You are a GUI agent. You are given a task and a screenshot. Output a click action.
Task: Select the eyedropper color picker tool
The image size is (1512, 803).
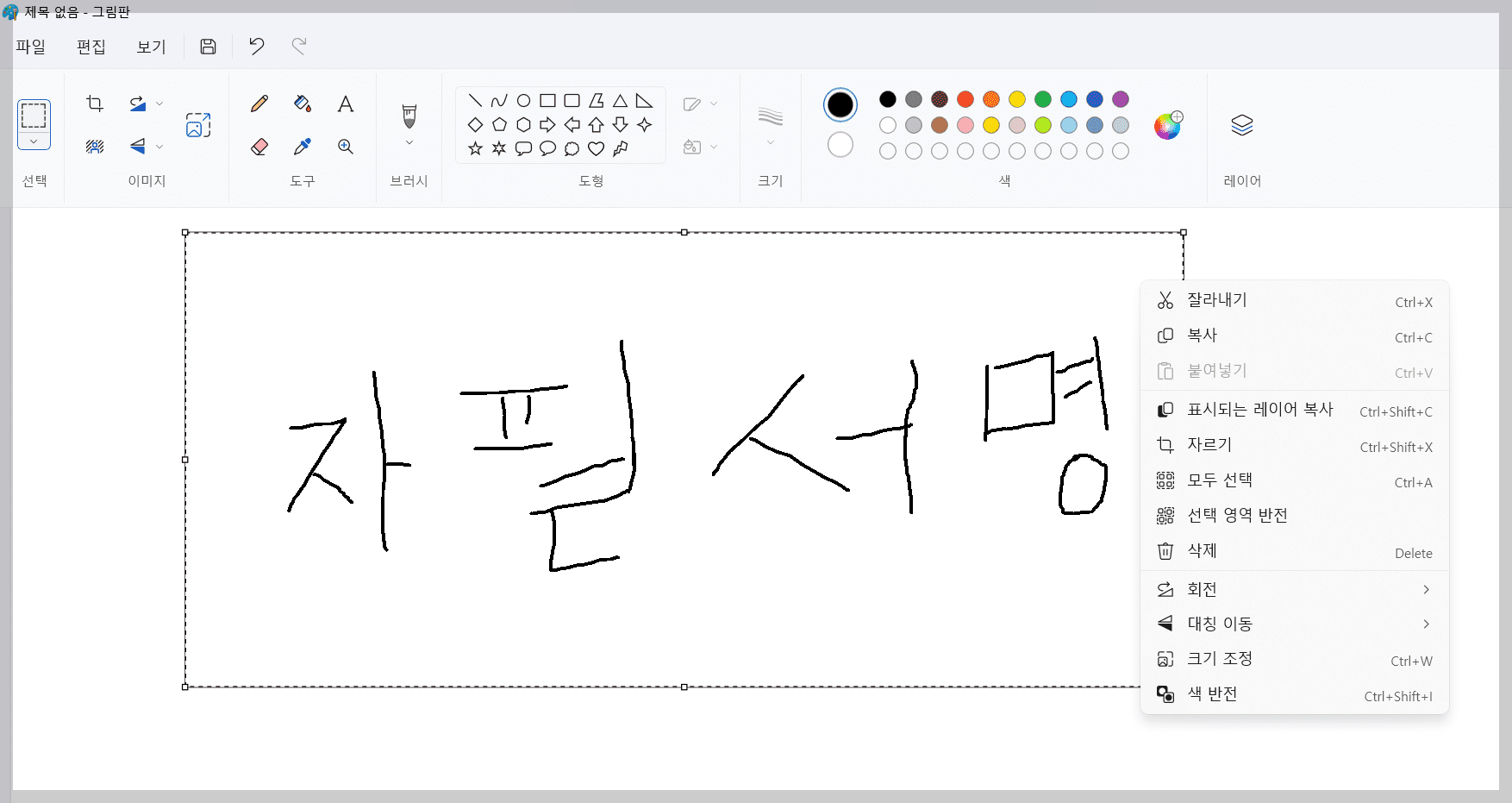pos(302,147)
